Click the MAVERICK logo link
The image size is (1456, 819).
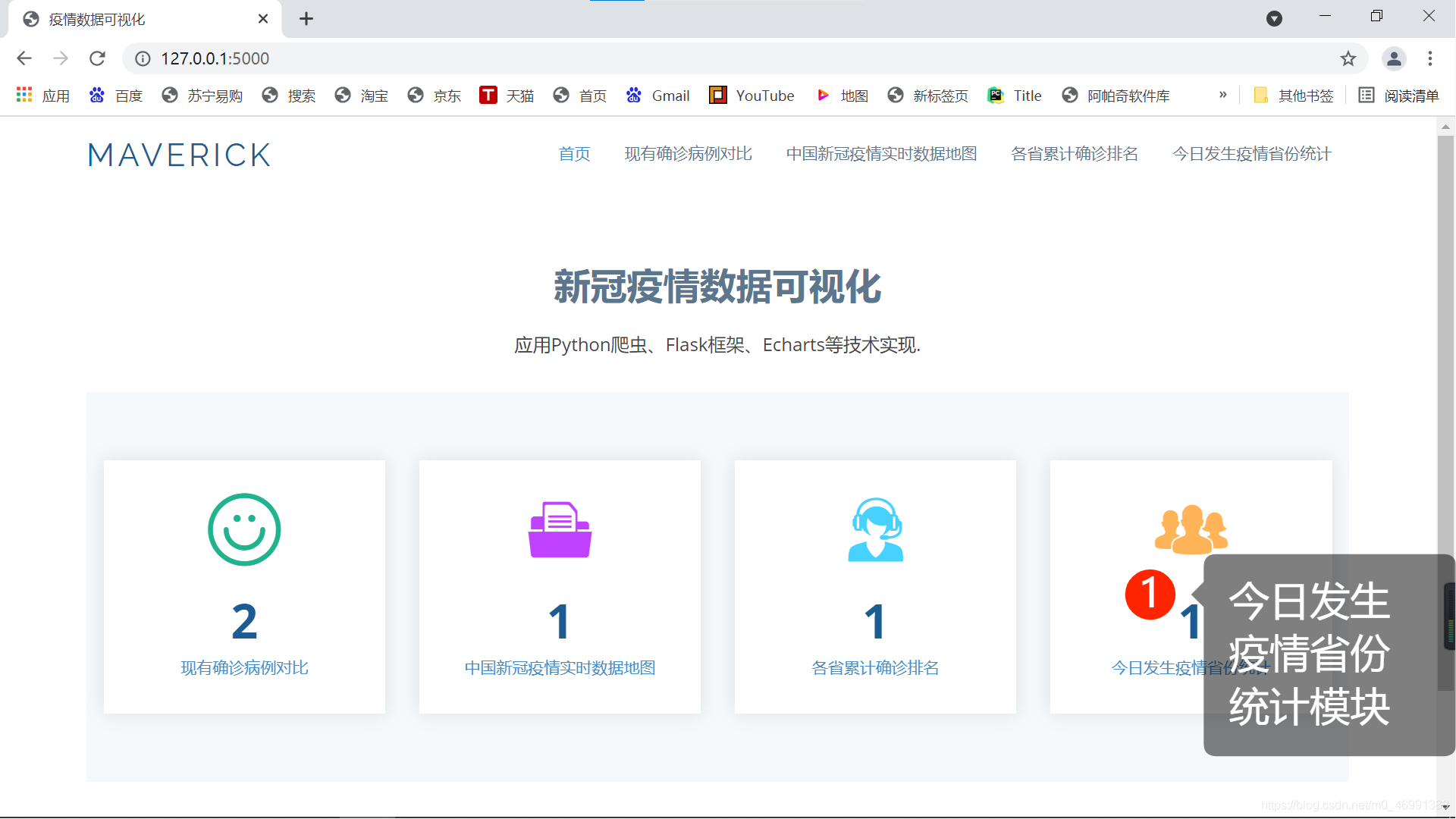179,155
